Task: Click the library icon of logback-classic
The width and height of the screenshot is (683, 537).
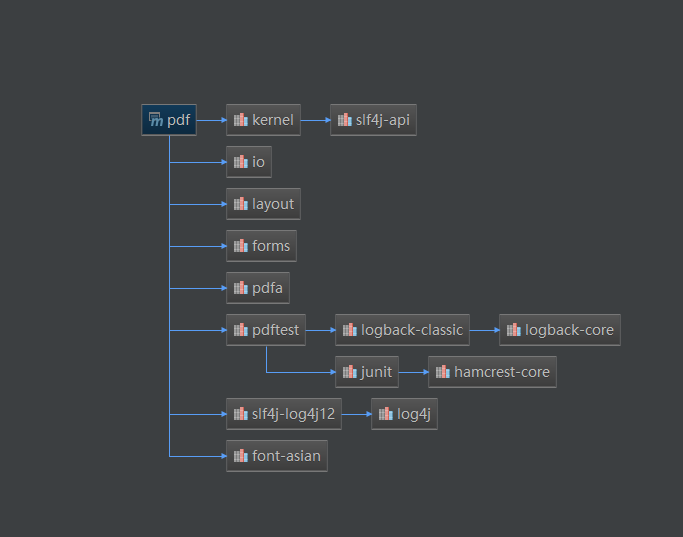Action: coord(349,330)
